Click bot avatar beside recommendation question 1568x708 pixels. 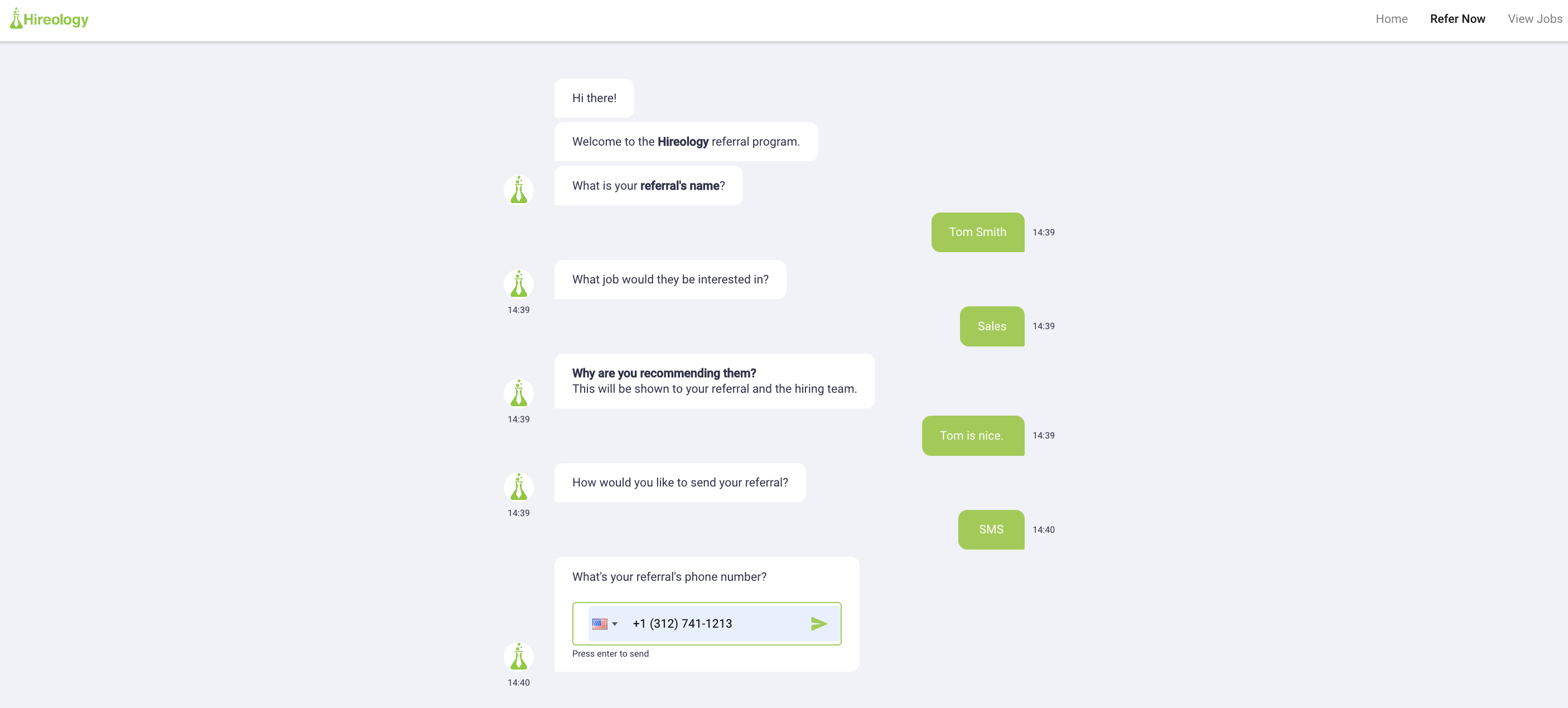pyautogui.click(x=519, y=393)
